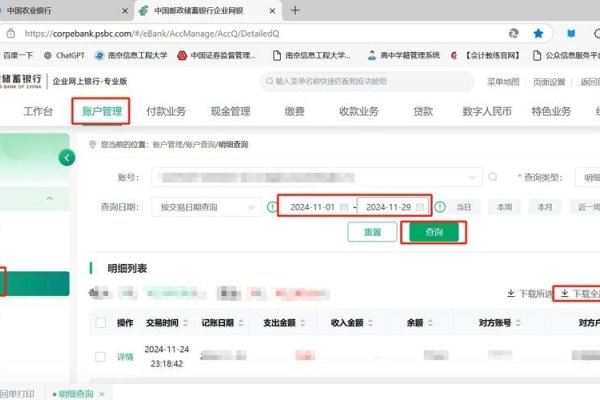The height and width of the screenshot is (400, 600).
Task: Switch to bottom 明细查询 page tab
Action: coord(76,394)
